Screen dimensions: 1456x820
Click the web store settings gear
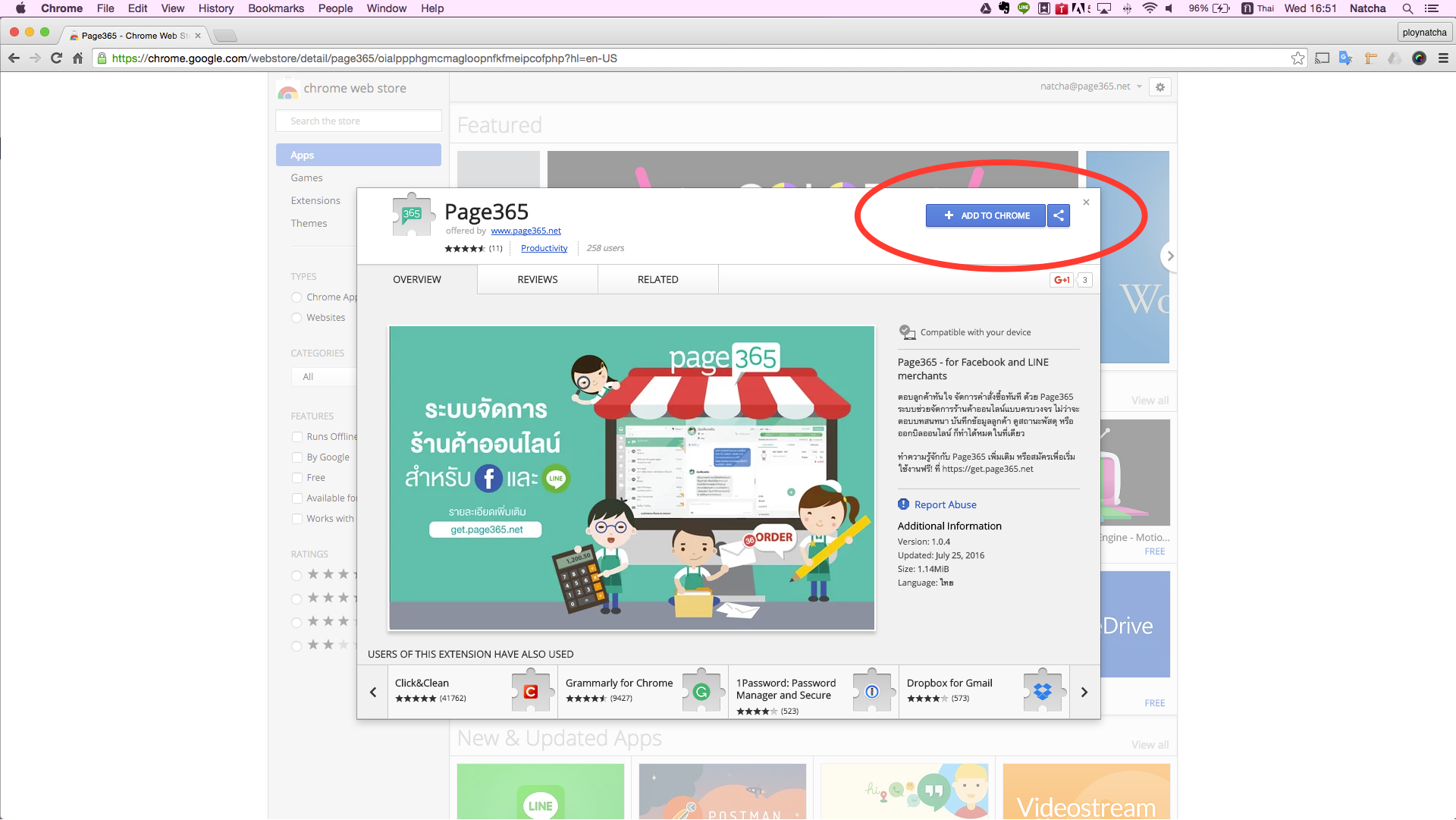coord(1159,87)
